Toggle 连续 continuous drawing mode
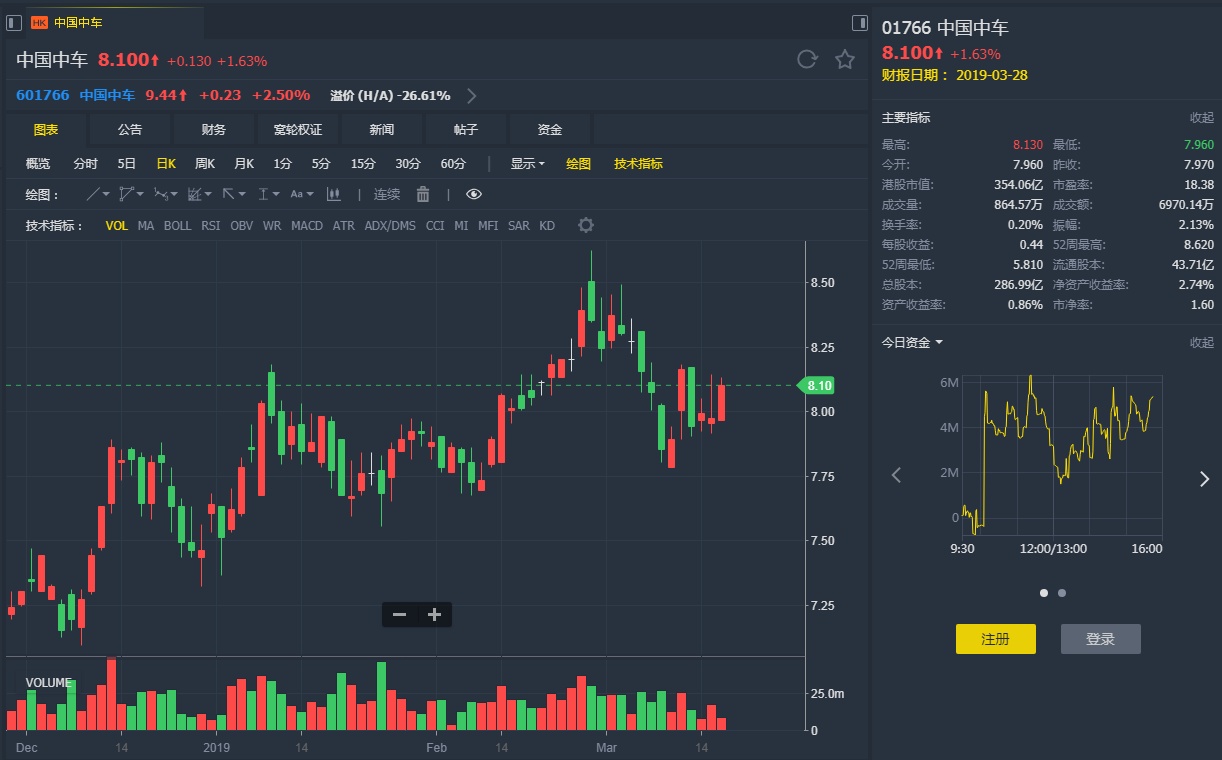 click(x=387, y=194)
